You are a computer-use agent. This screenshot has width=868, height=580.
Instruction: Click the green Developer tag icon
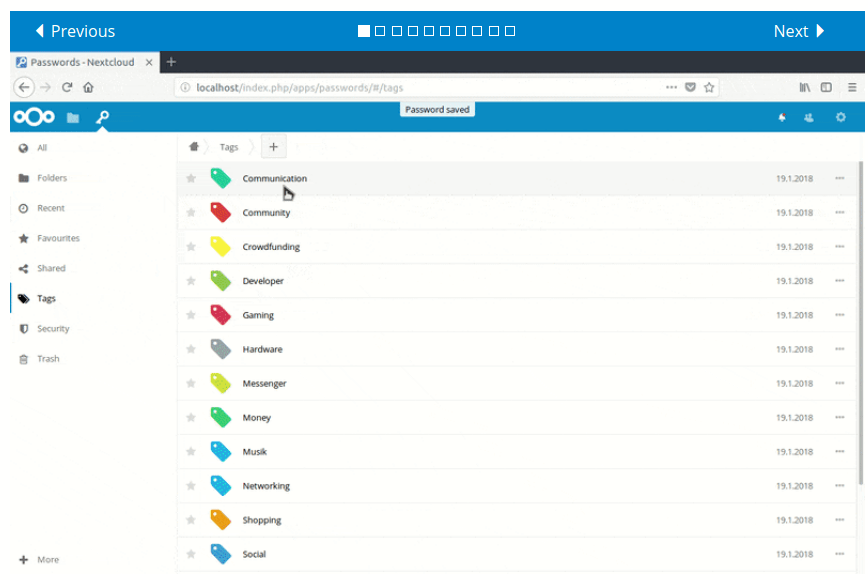[x=221, y=281]
